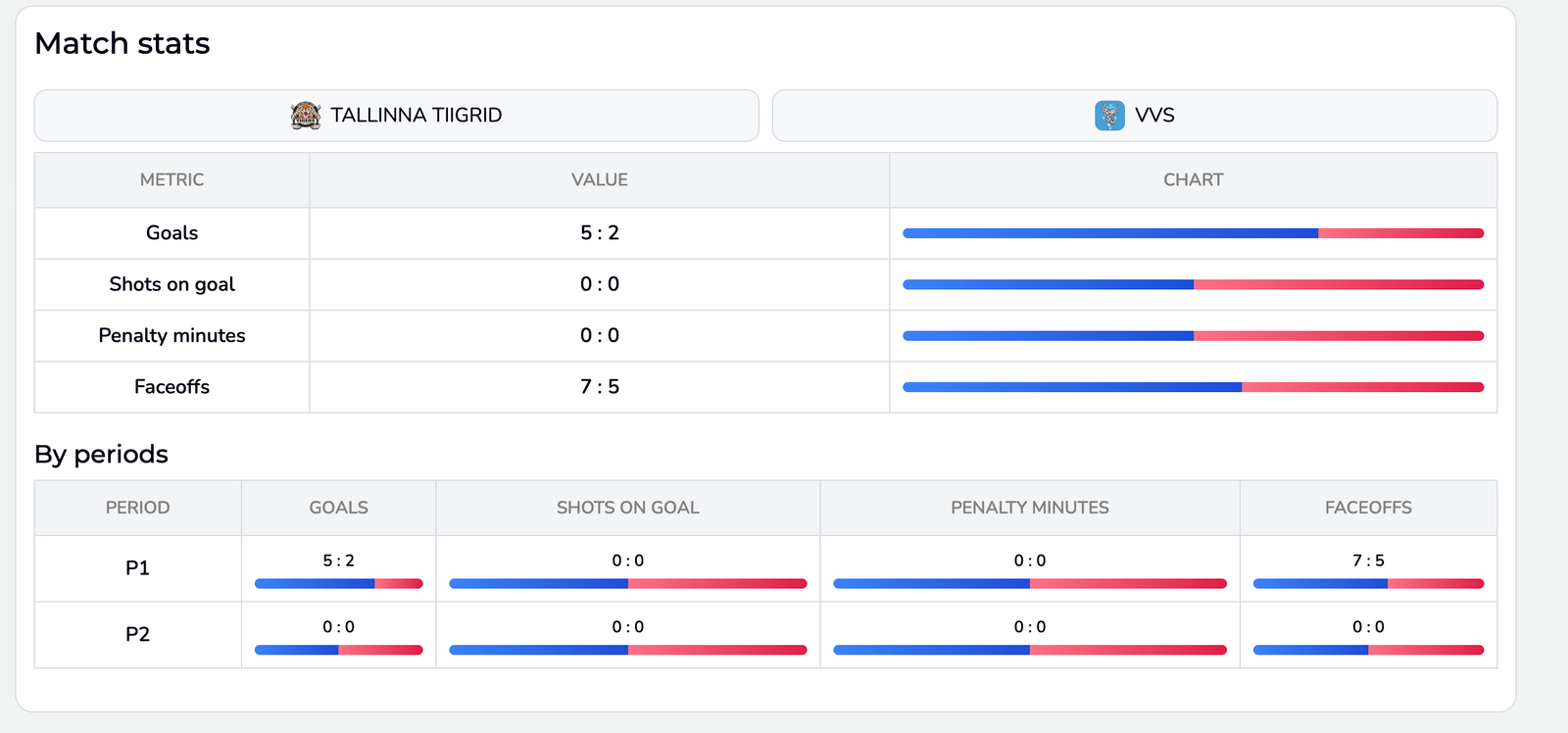The image size is (1568, 733).
Task: Click the Tallinna Tiigrid tiger logo
Action: point(306,115)
